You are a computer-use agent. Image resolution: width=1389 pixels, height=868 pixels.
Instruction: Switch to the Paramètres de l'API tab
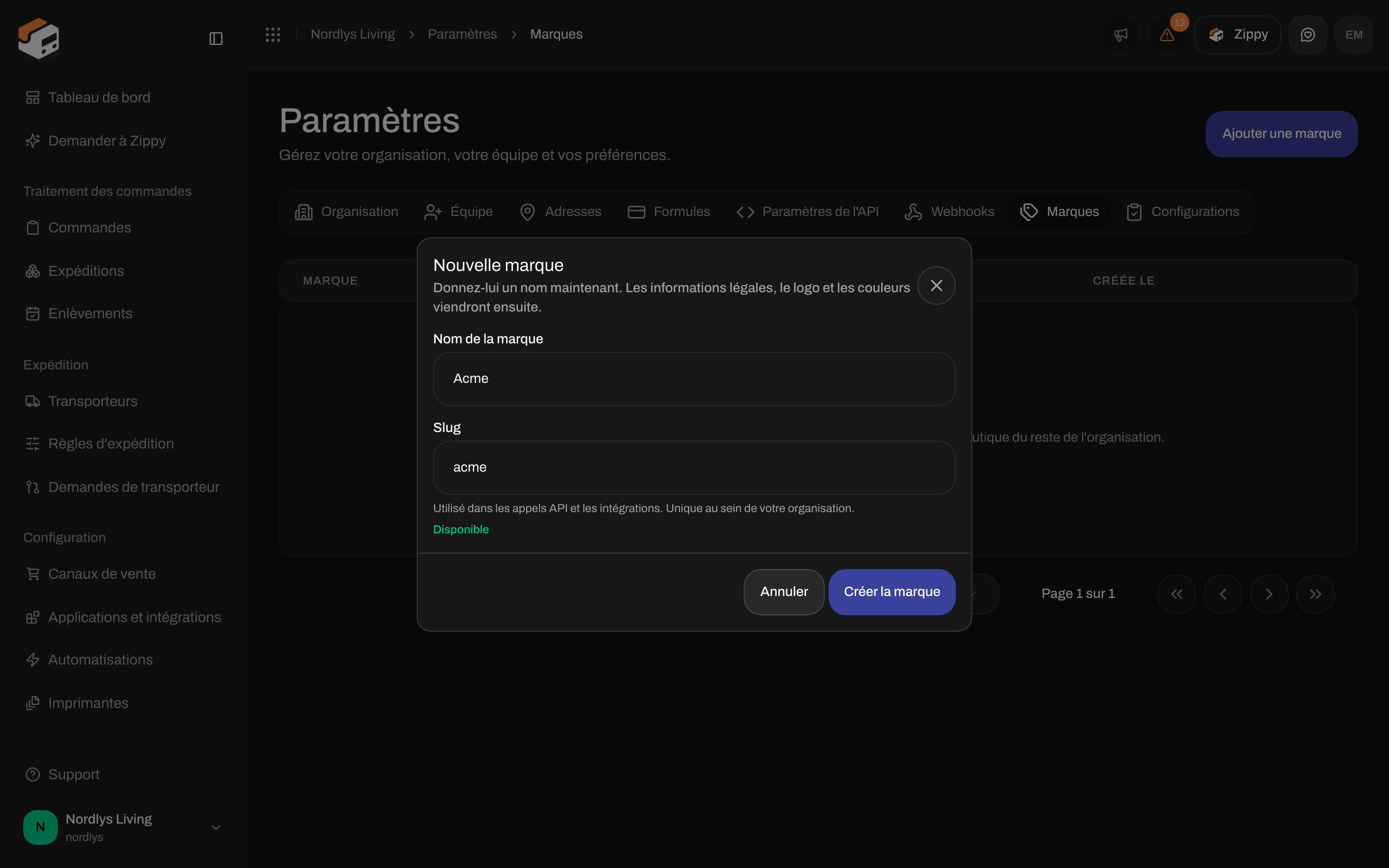(x=807, y=212)
